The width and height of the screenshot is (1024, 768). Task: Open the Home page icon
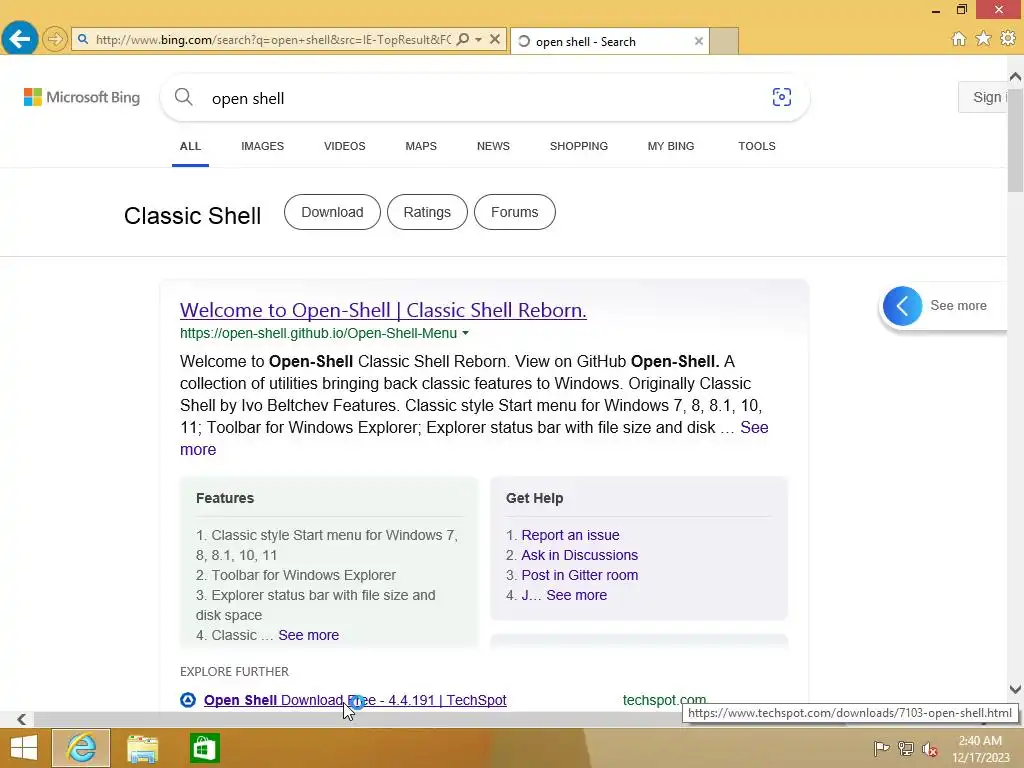pos(959,39)
